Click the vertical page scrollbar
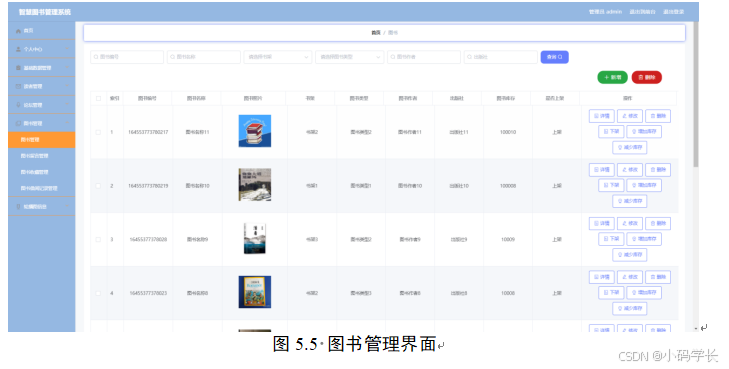 coord(696,94)
